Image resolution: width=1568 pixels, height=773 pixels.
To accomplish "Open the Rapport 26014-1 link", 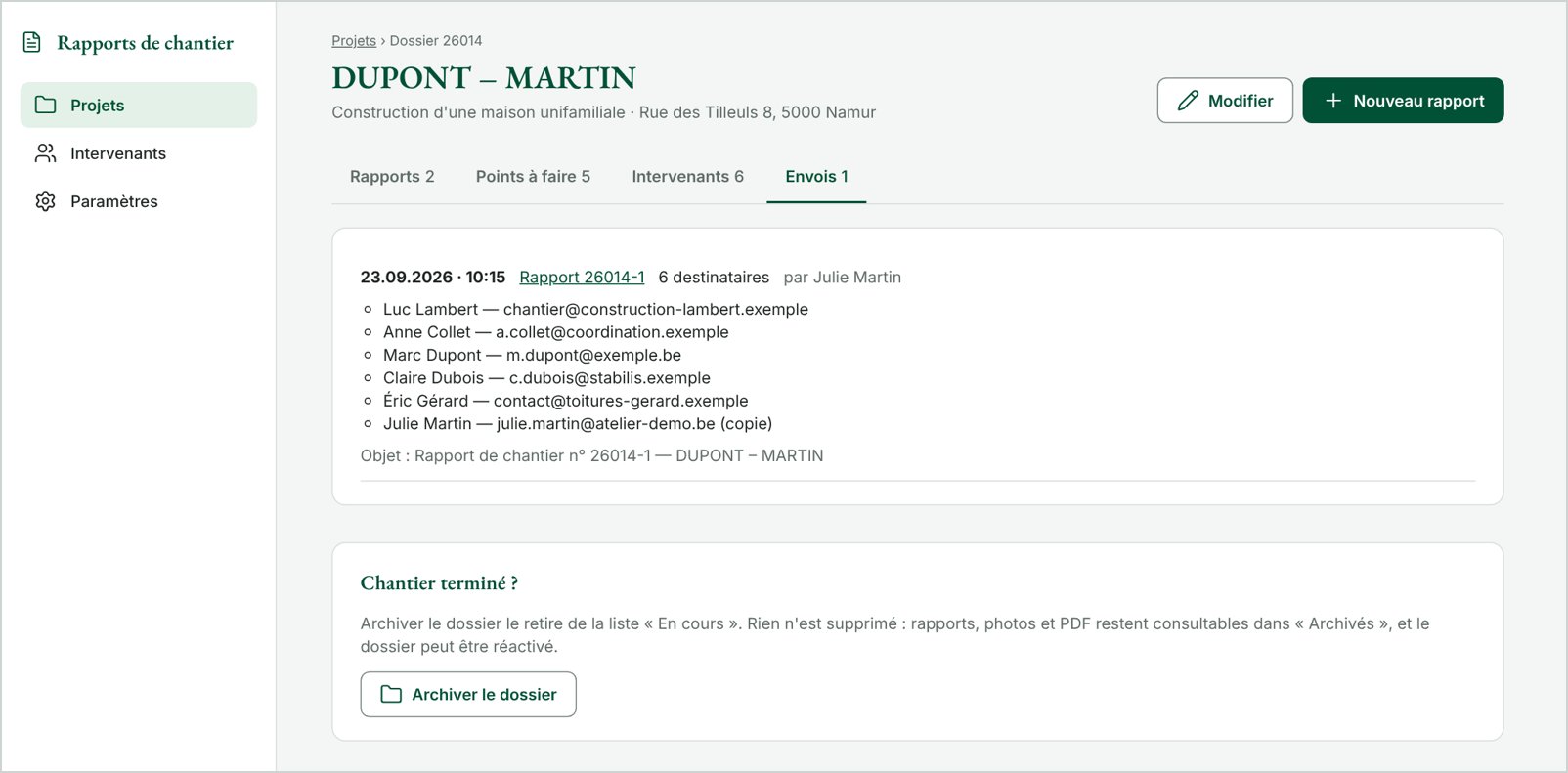I will 582,278.
